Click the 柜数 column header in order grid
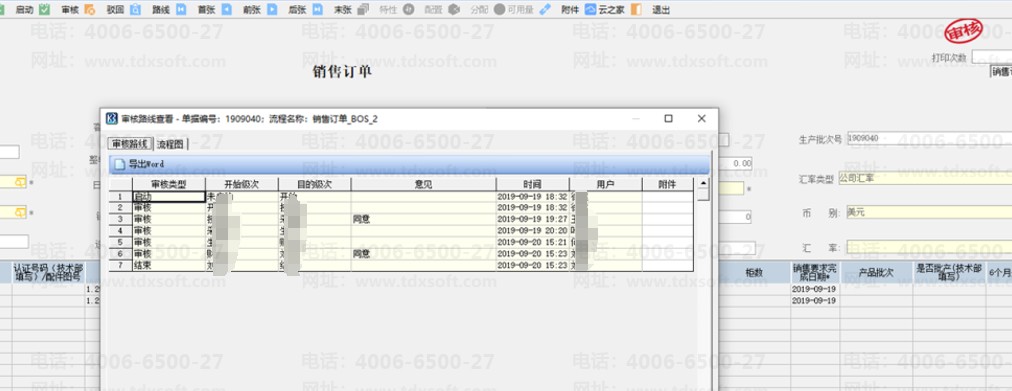The width and height of the screenshot is (1012, 391). point(754,273)
